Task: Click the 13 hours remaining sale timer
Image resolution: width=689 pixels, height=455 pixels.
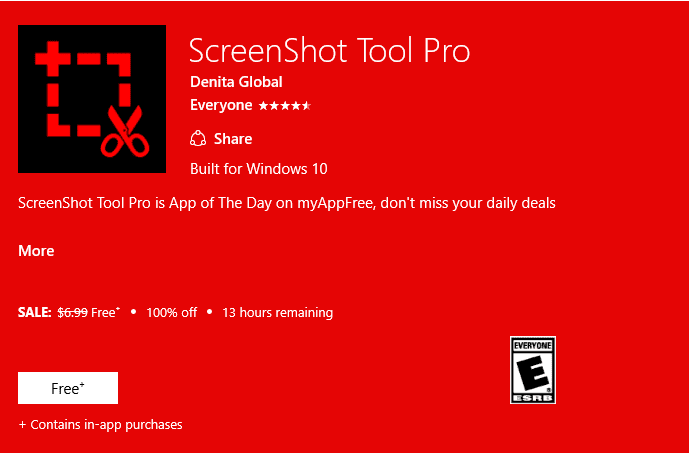Action: click(278, 313)
